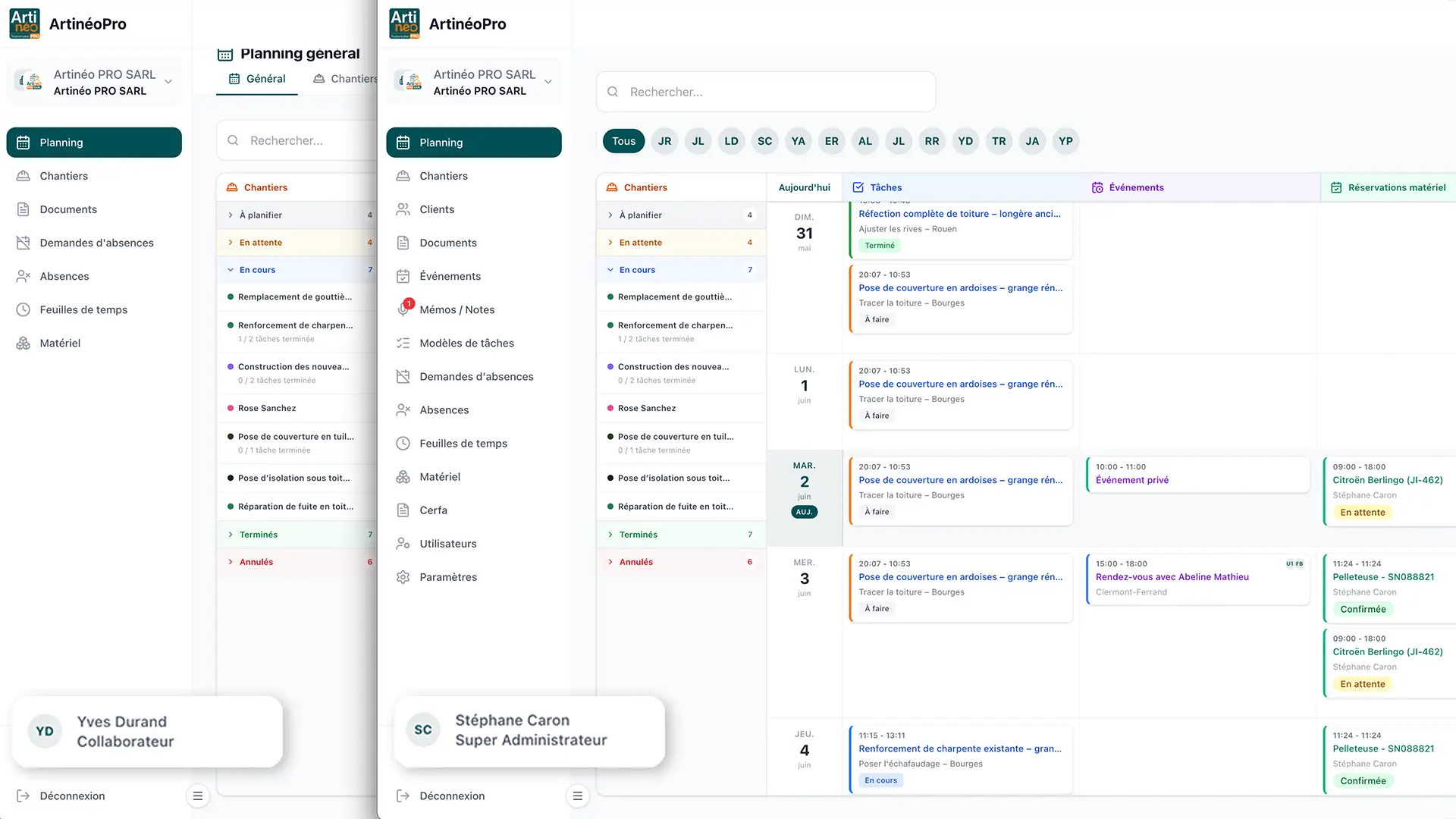Open Mémos / Notes microphone icon
The width and height of the screenshot is (1456, 819).
(403, 309)
